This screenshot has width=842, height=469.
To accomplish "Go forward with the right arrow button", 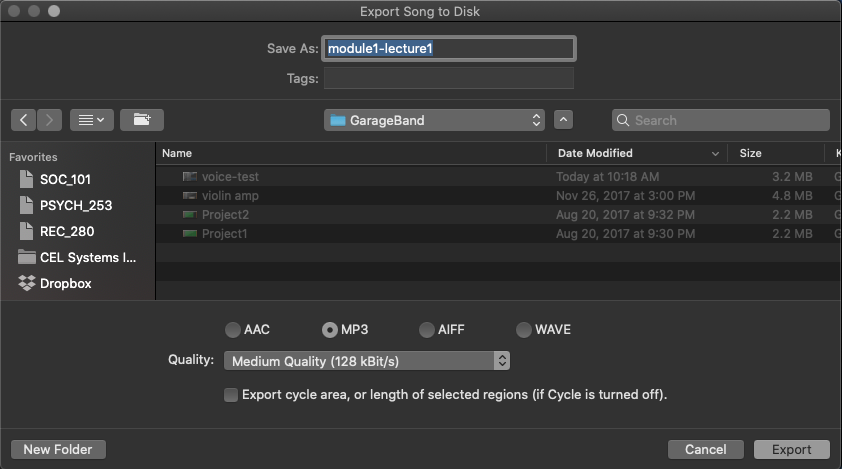I will pos(49,120).
